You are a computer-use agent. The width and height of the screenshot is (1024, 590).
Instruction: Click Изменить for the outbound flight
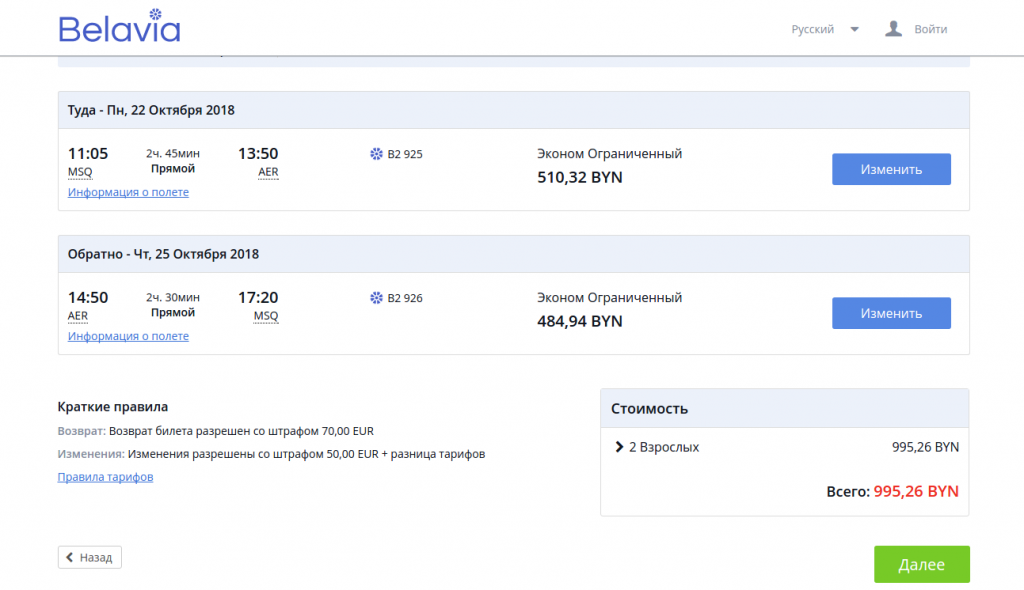tap(891, 169)
